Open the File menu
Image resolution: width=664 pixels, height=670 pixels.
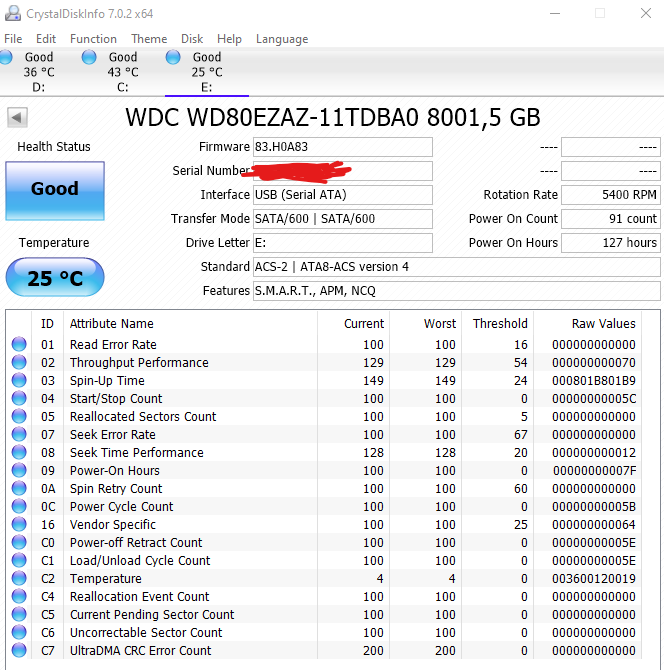pyautogui.click(x=13, y=39)
